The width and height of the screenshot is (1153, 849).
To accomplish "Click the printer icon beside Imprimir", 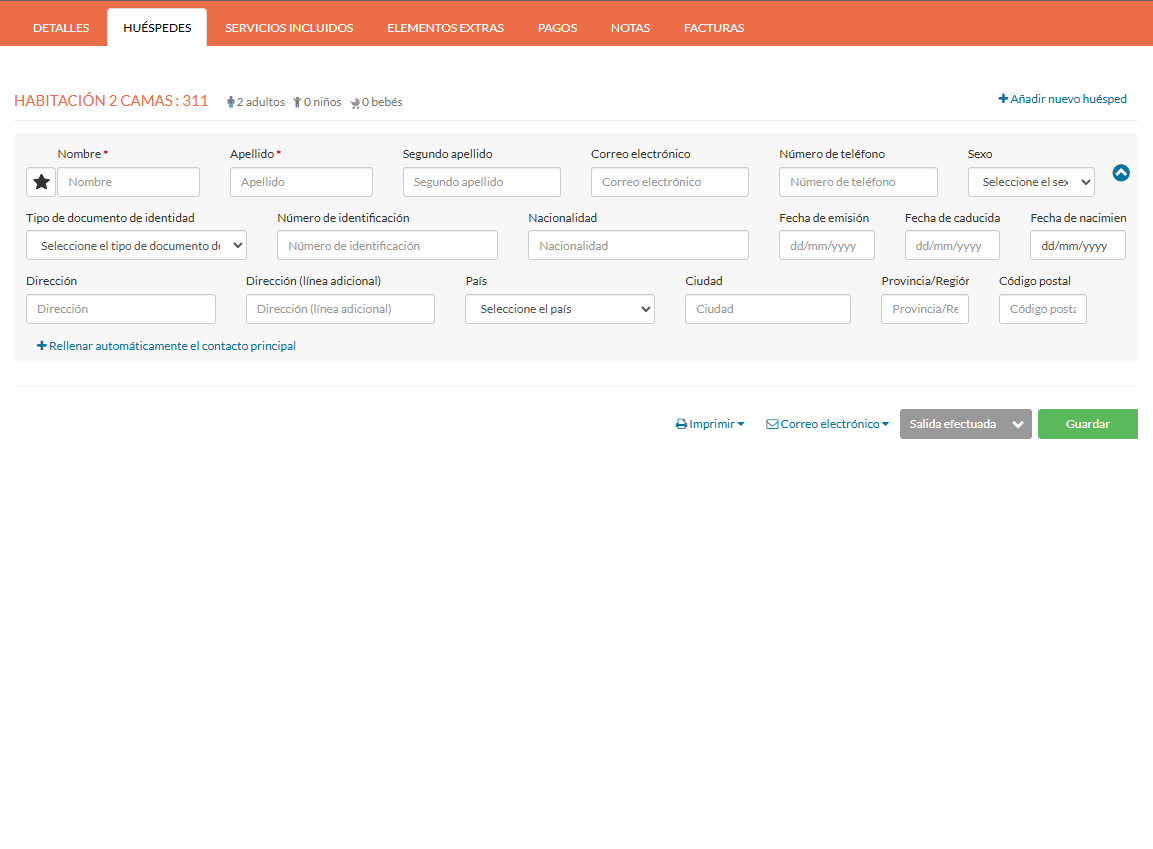I will pyautogui.click(x=681, y=424).
